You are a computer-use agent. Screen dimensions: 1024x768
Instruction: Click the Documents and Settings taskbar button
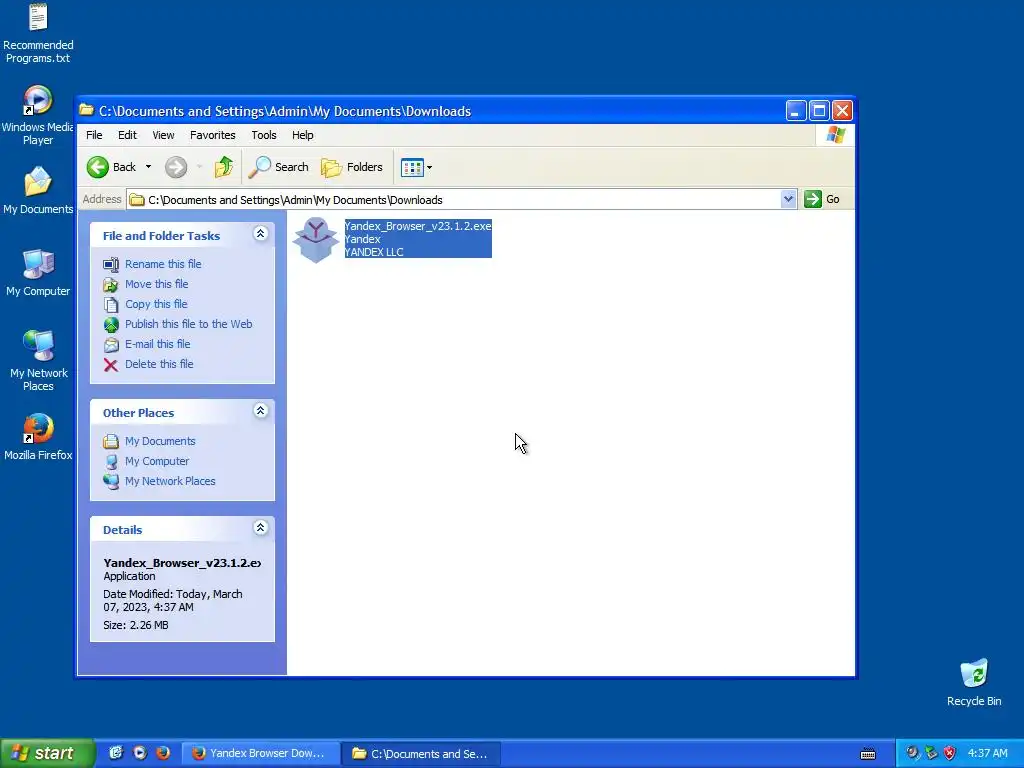(x=422, y=754)
